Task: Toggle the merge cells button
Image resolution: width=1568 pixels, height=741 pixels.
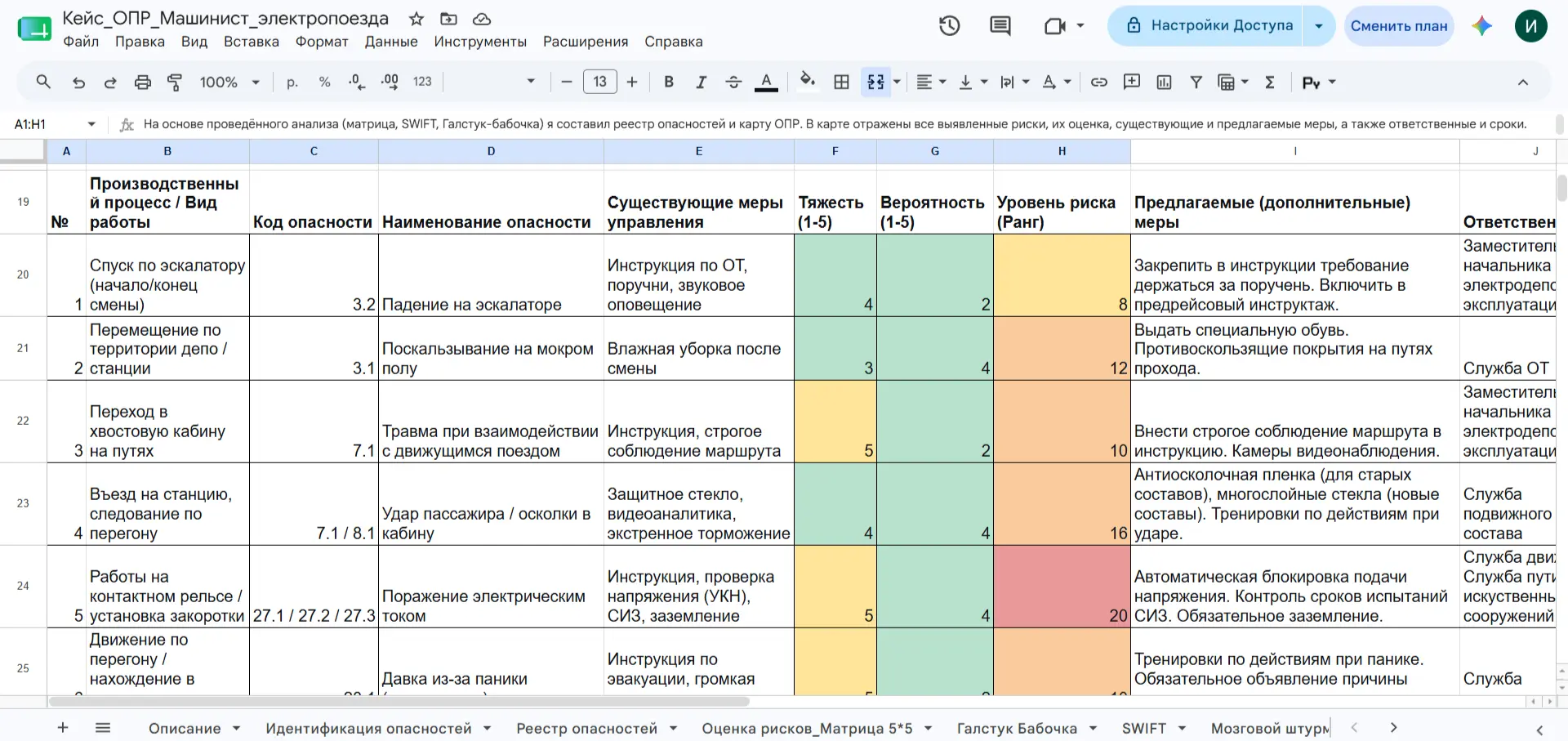Action: click(875, 82)
